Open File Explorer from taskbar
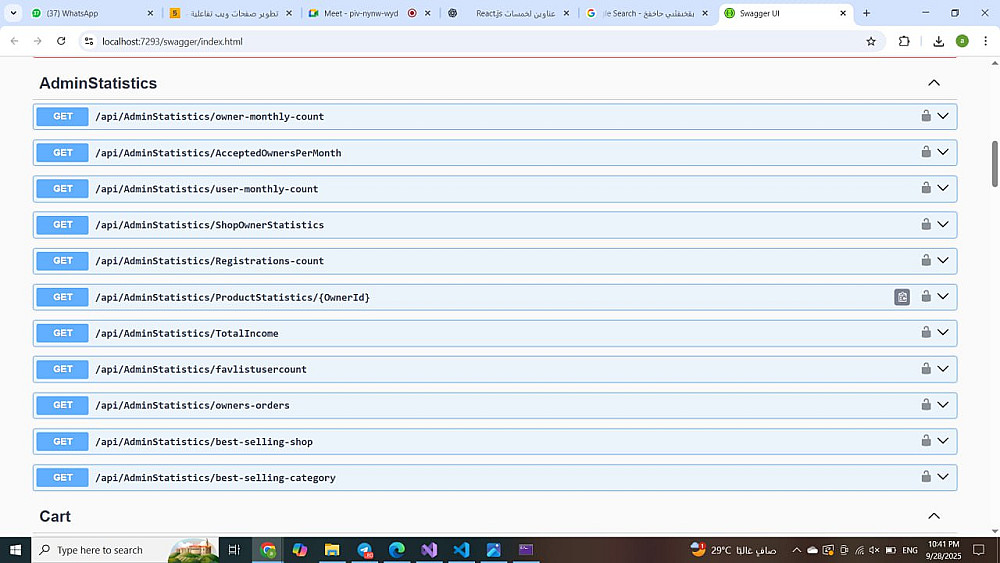The width and height of the screenshot is (1000, 563). pos(332,550)
